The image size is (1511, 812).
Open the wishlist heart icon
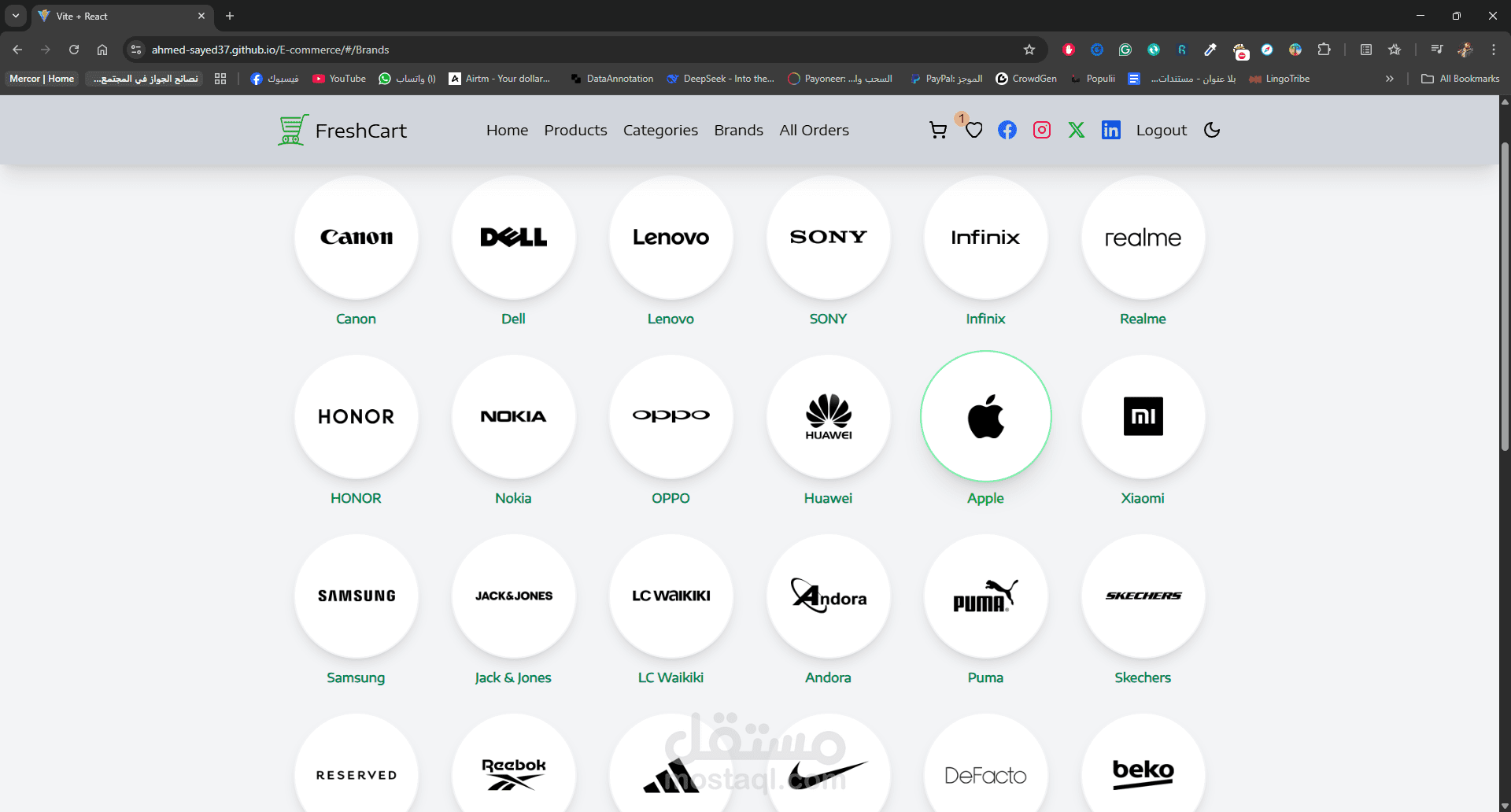(x=974, y=131)
